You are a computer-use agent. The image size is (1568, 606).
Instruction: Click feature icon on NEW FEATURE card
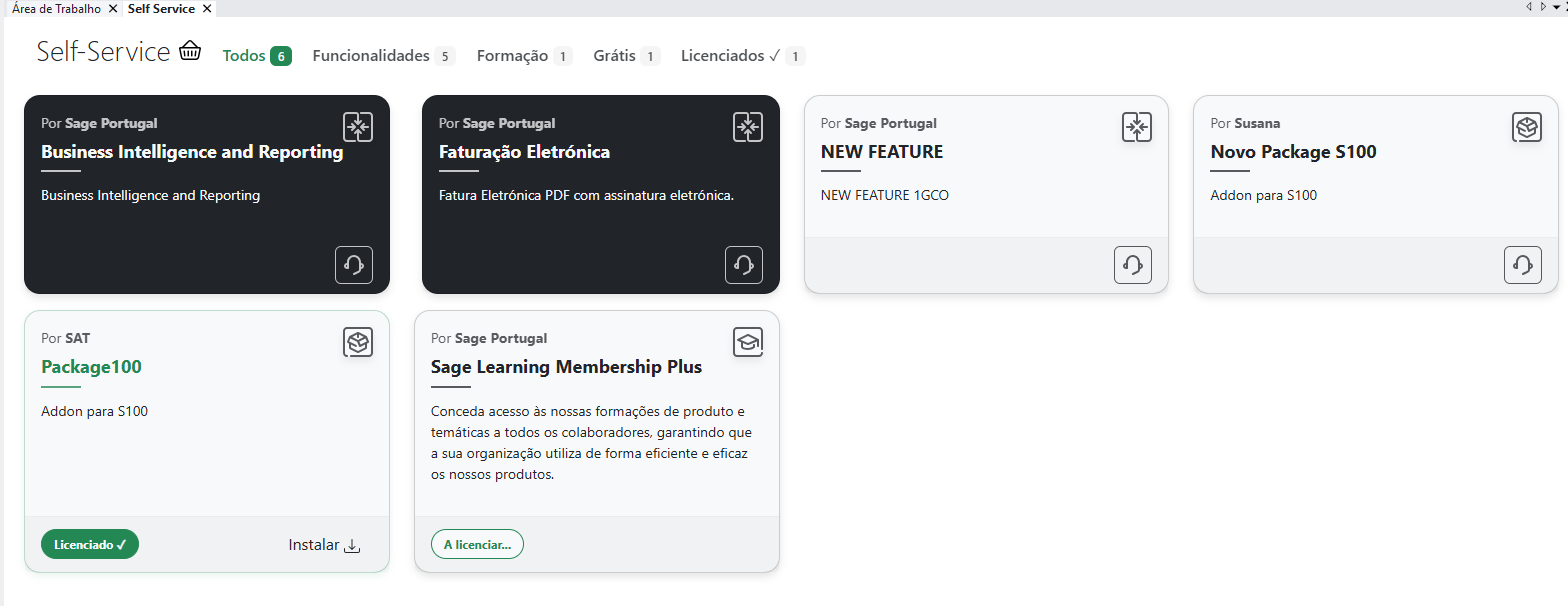[x=1137, y=127]
